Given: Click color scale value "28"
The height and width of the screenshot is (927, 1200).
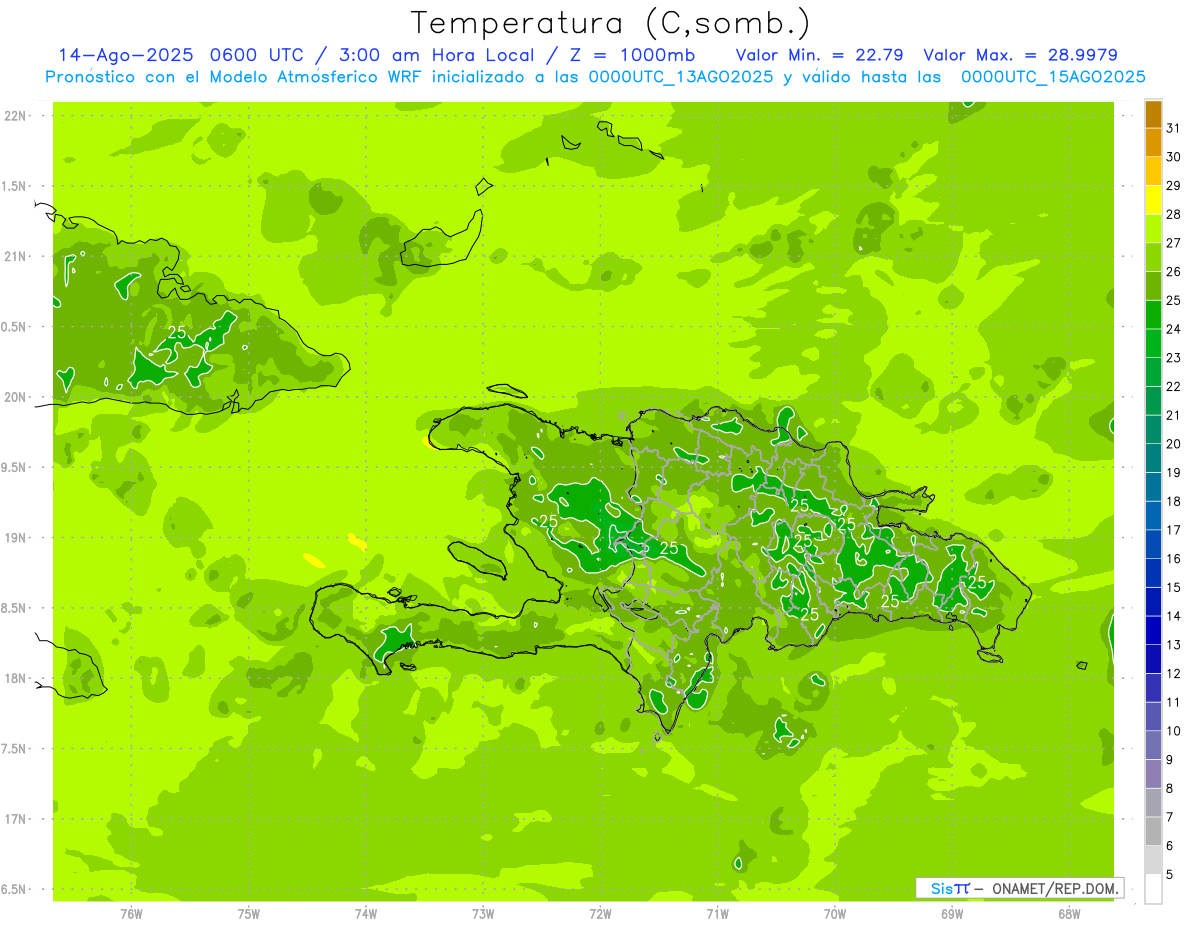Looking at the screenshot, I should pyautogui.click(x=1174, y=214).
